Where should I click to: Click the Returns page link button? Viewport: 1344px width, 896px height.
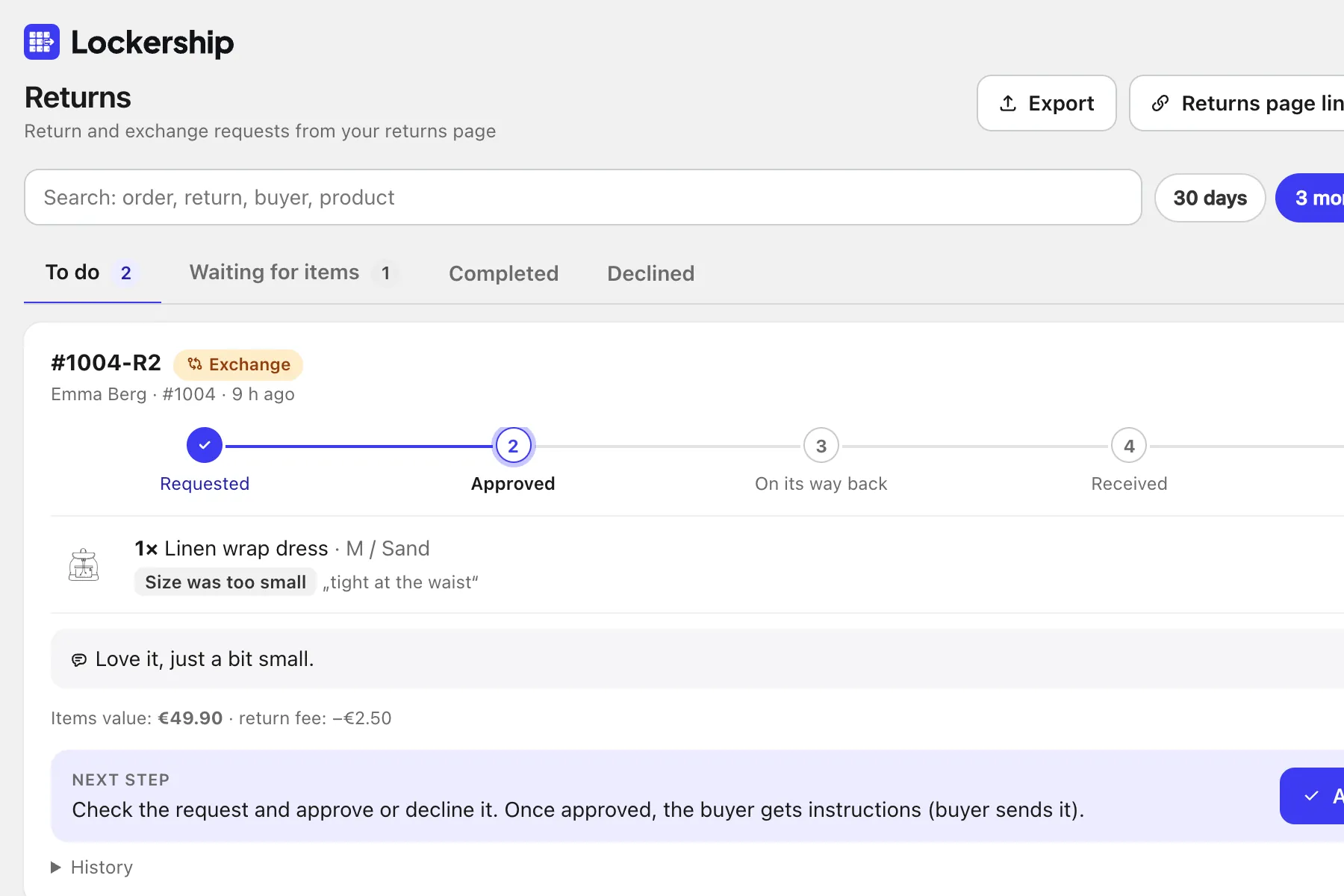pyautogui.click(x=1237, y=103)
